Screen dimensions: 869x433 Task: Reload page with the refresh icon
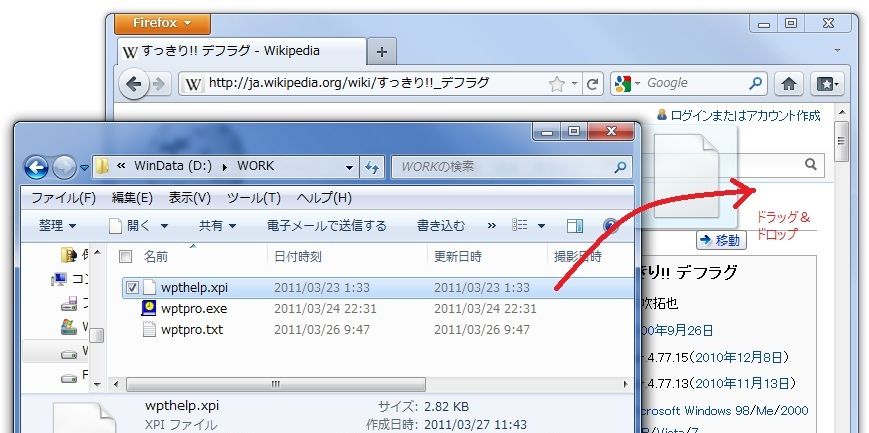(x=593, y=83)
